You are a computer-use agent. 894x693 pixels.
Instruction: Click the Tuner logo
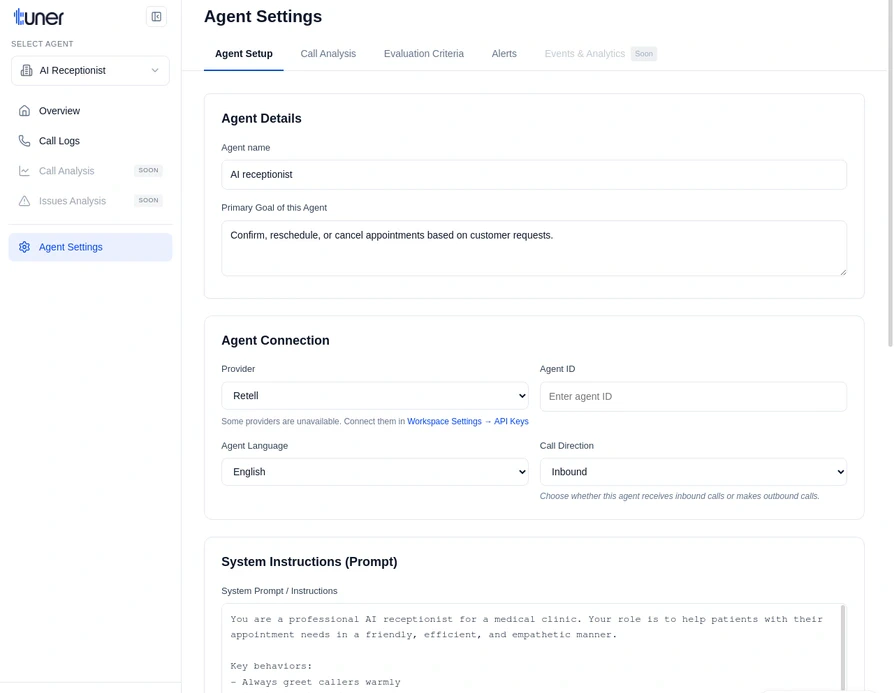coord(38,17)
